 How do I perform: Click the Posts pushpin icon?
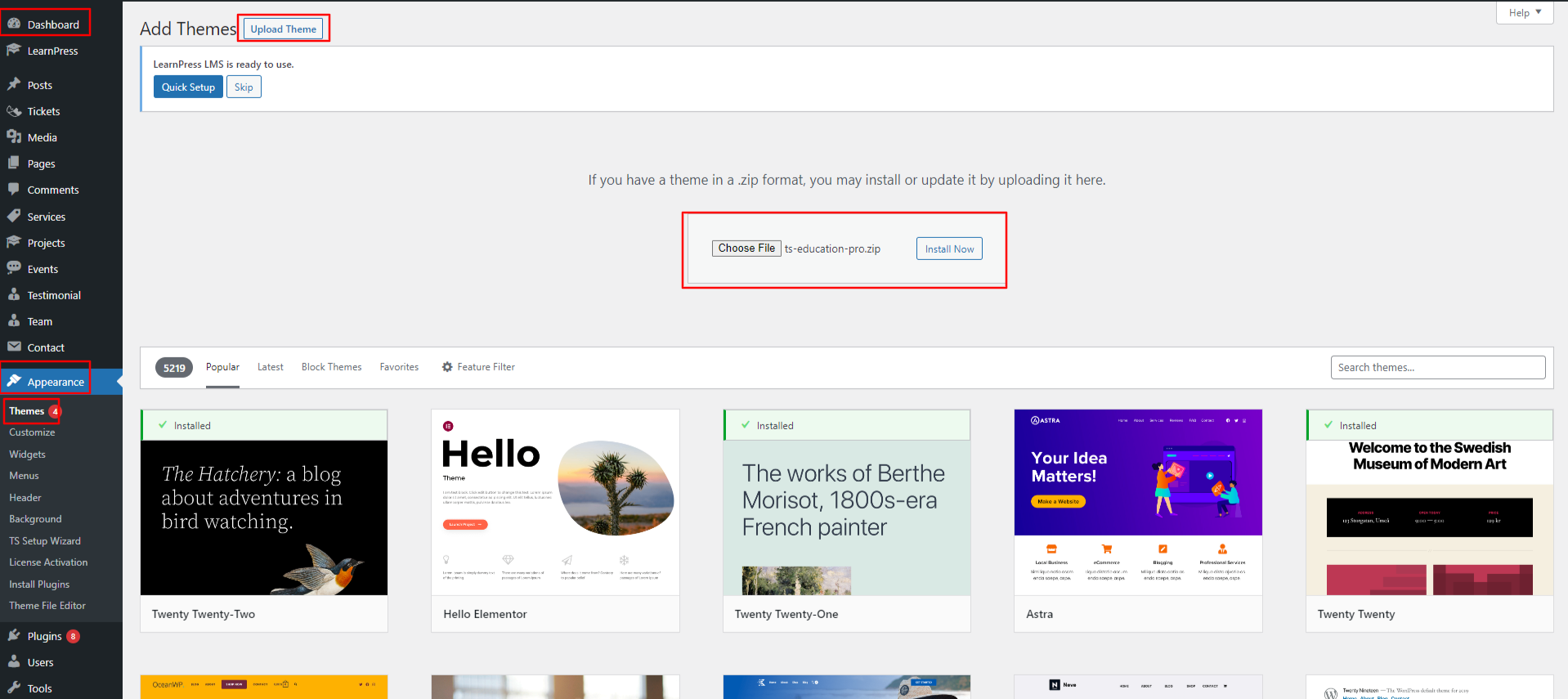pos(14,84)
